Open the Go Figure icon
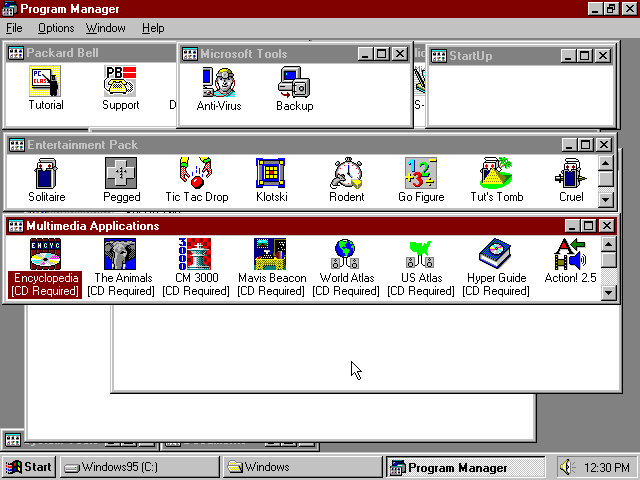This screenshot has height=480, width=640. pyautogui.click(x=421, y=173)
